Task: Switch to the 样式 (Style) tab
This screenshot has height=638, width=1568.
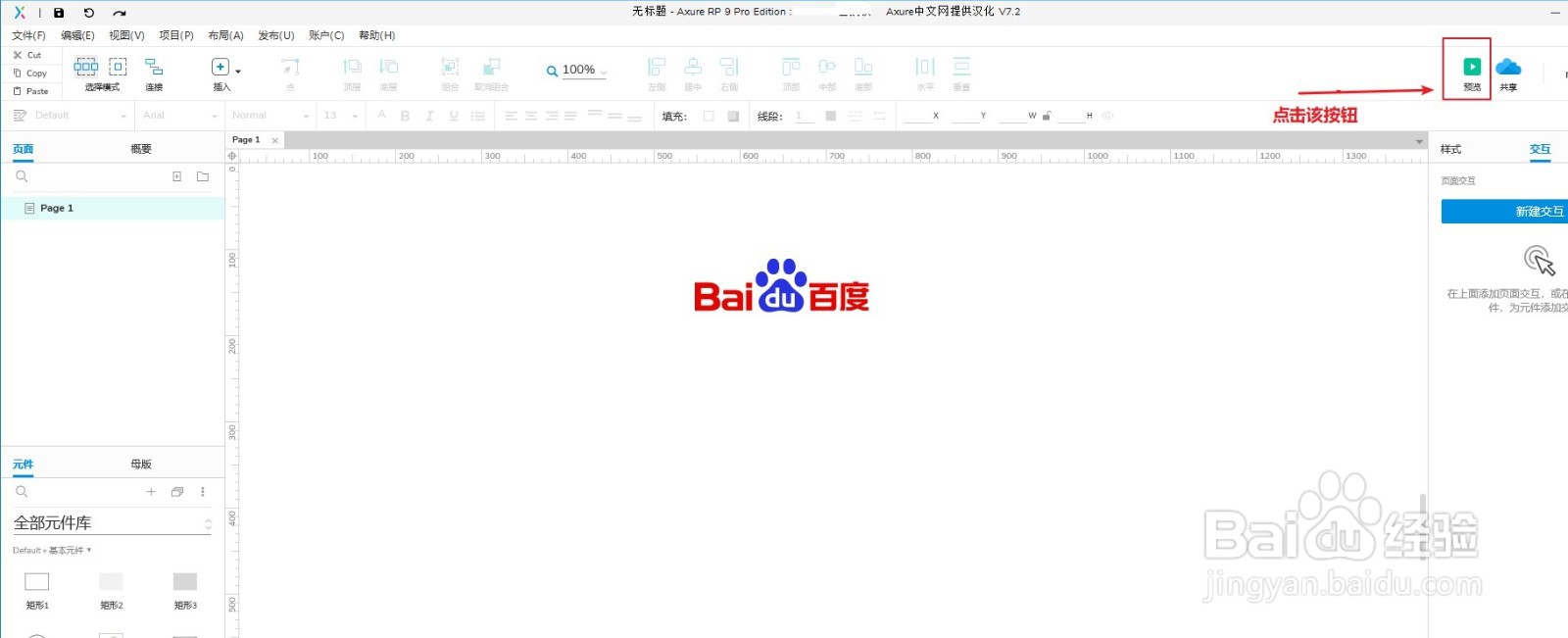Action: click(1450, 149)
